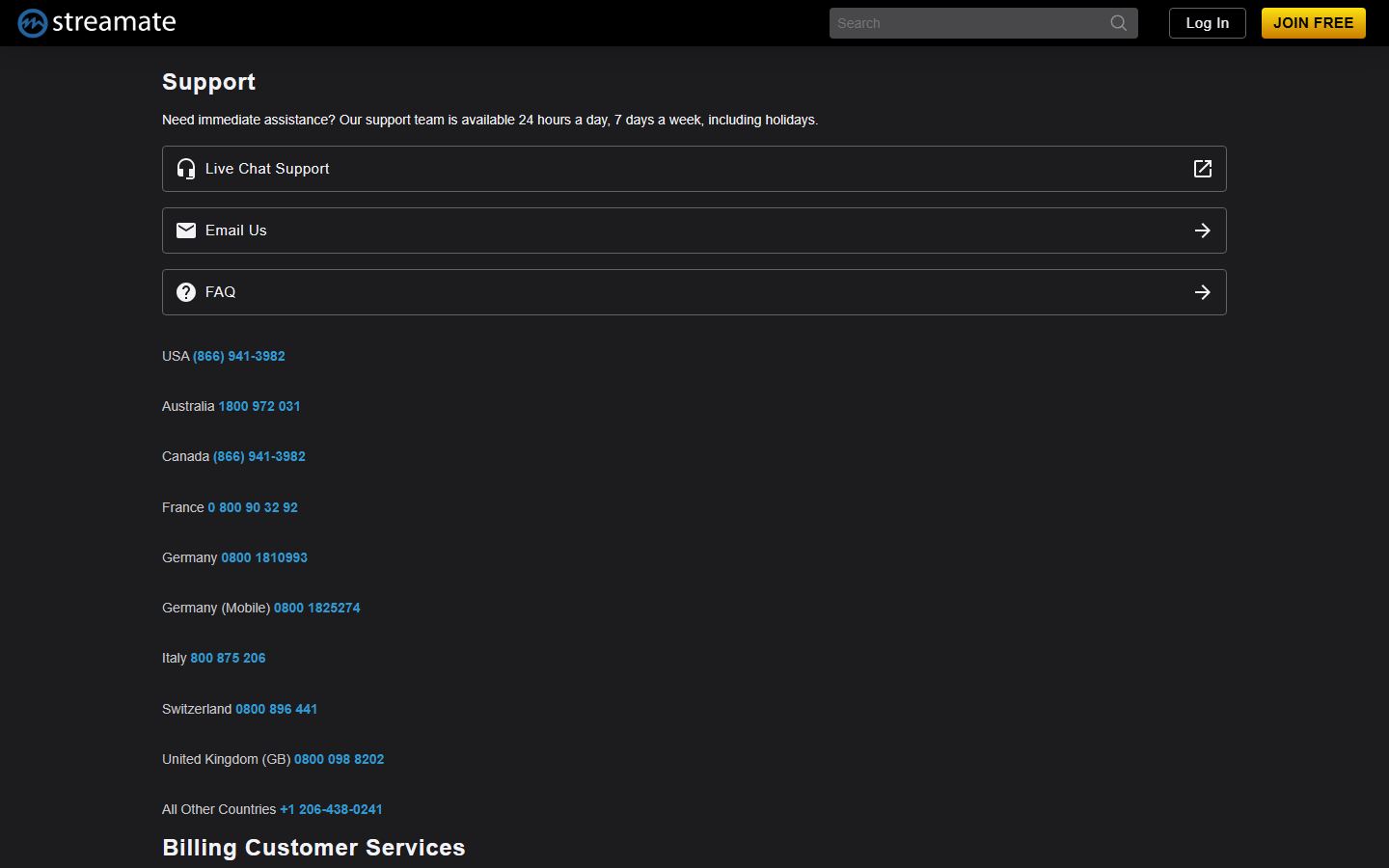Screen dimensions: 1389x868
Task: Click the 'Need immediate assistance?' support text
Action: point(490,120)
